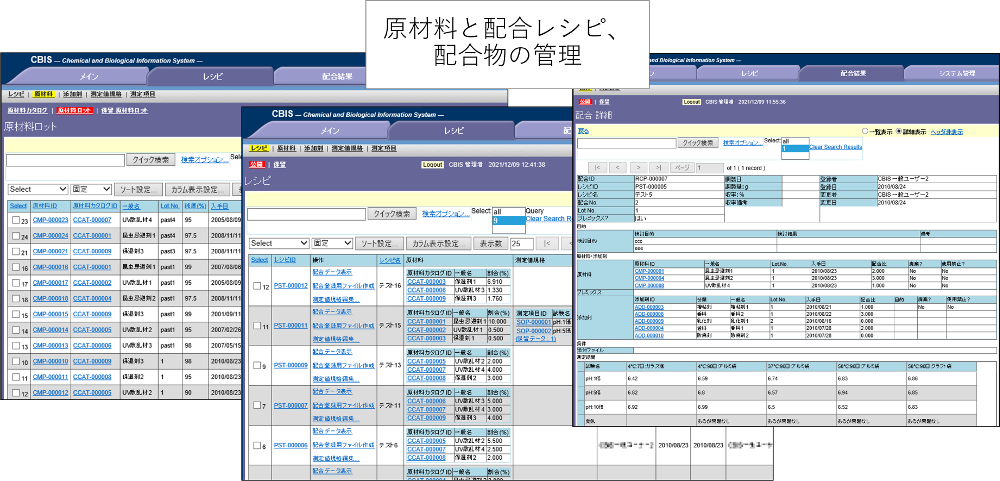The image size is (1000, 481).
Task: Open the 配合結果 tab in detail window
Action: pyautogui.click(x=853, y=73)
